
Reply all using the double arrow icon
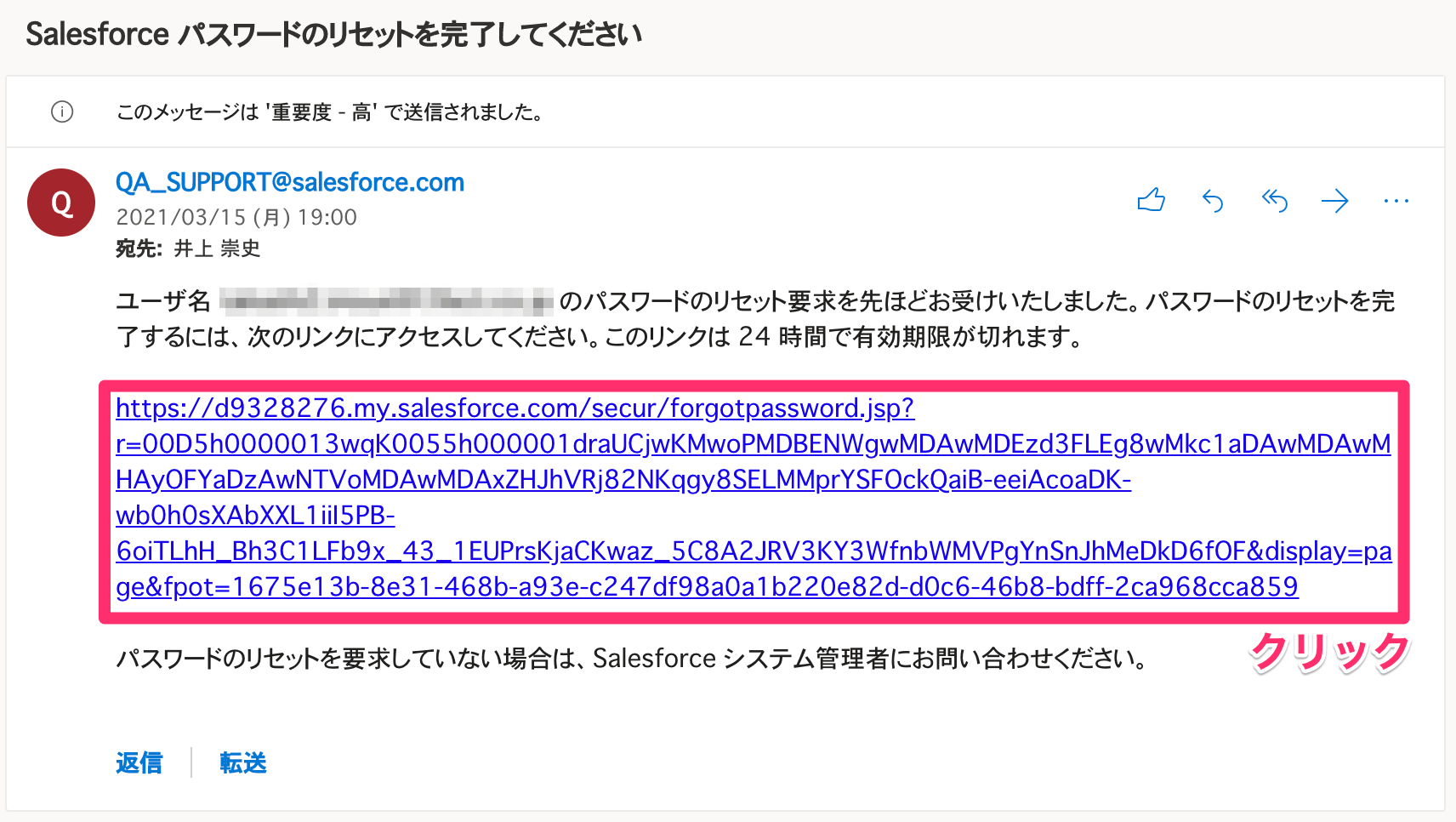[1274, 201]
